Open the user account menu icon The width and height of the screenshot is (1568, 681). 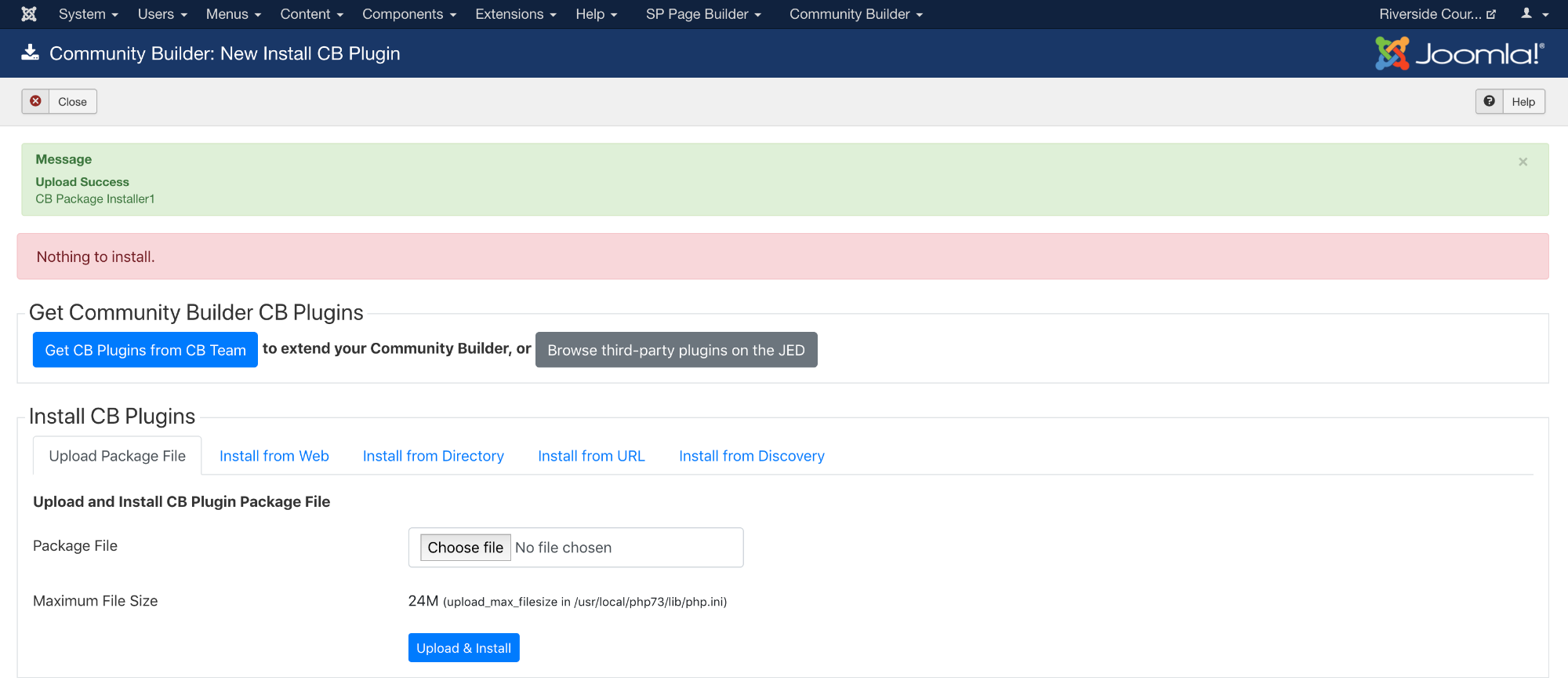pos(1534,14)
